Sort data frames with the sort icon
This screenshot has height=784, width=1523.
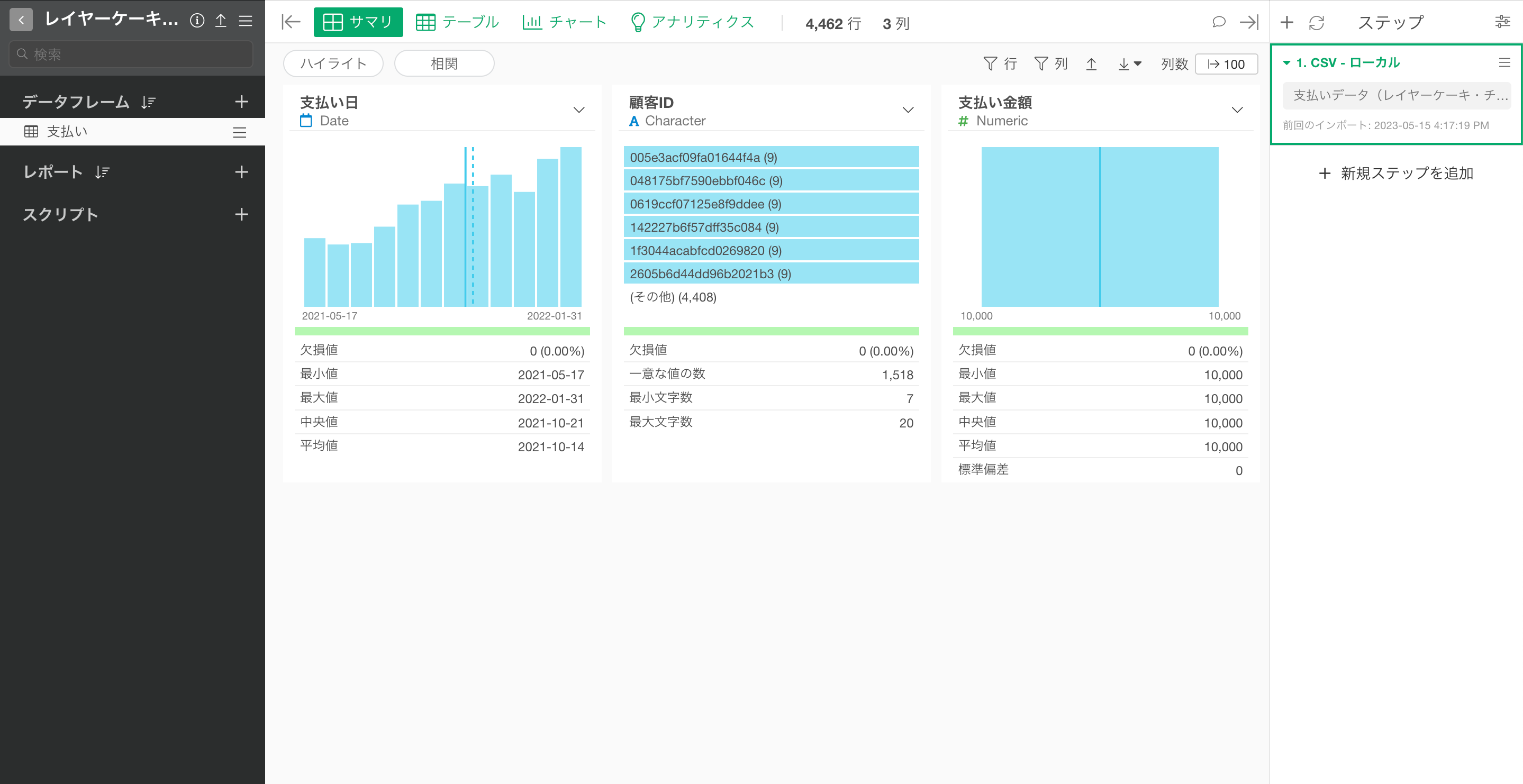148,102
